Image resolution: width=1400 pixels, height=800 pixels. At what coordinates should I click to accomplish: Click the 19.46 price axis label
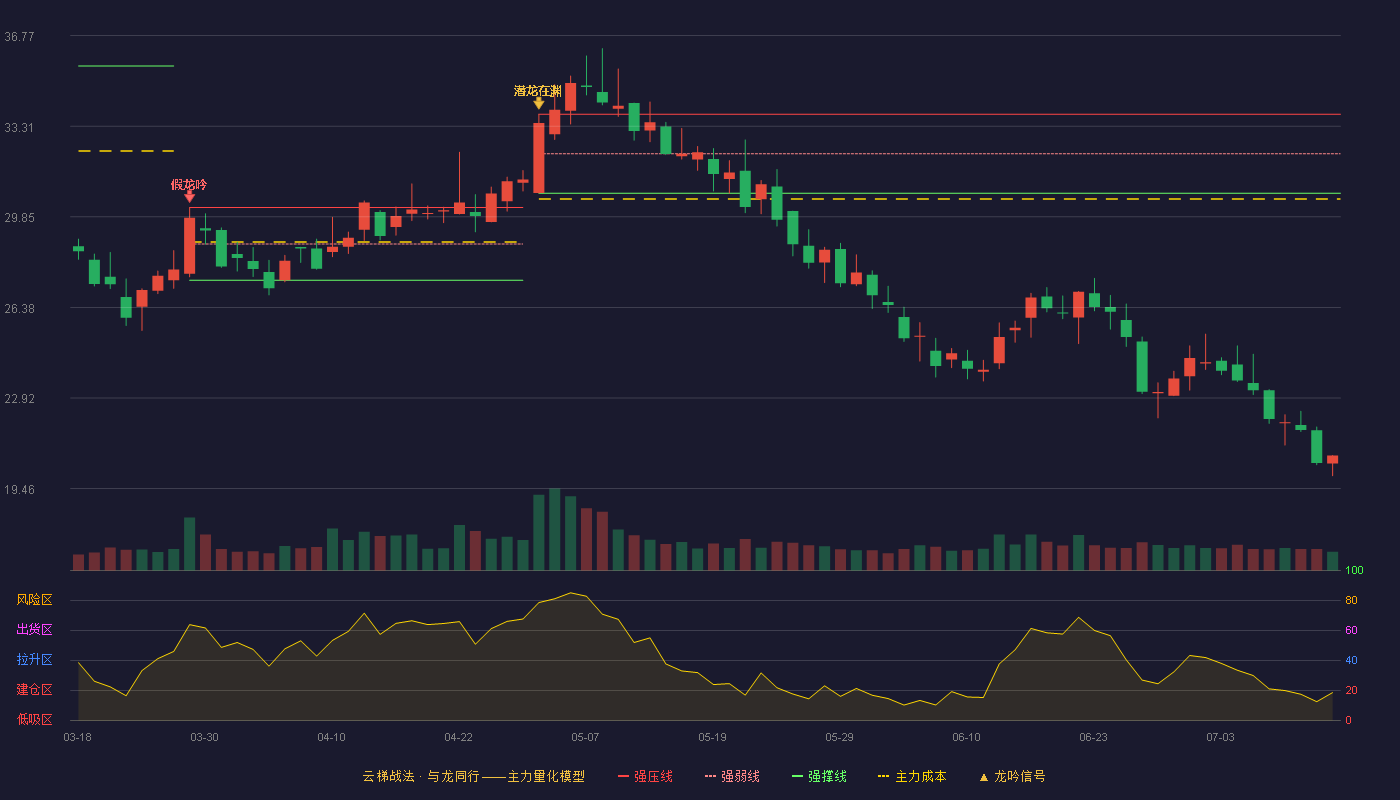click(19, 489)
